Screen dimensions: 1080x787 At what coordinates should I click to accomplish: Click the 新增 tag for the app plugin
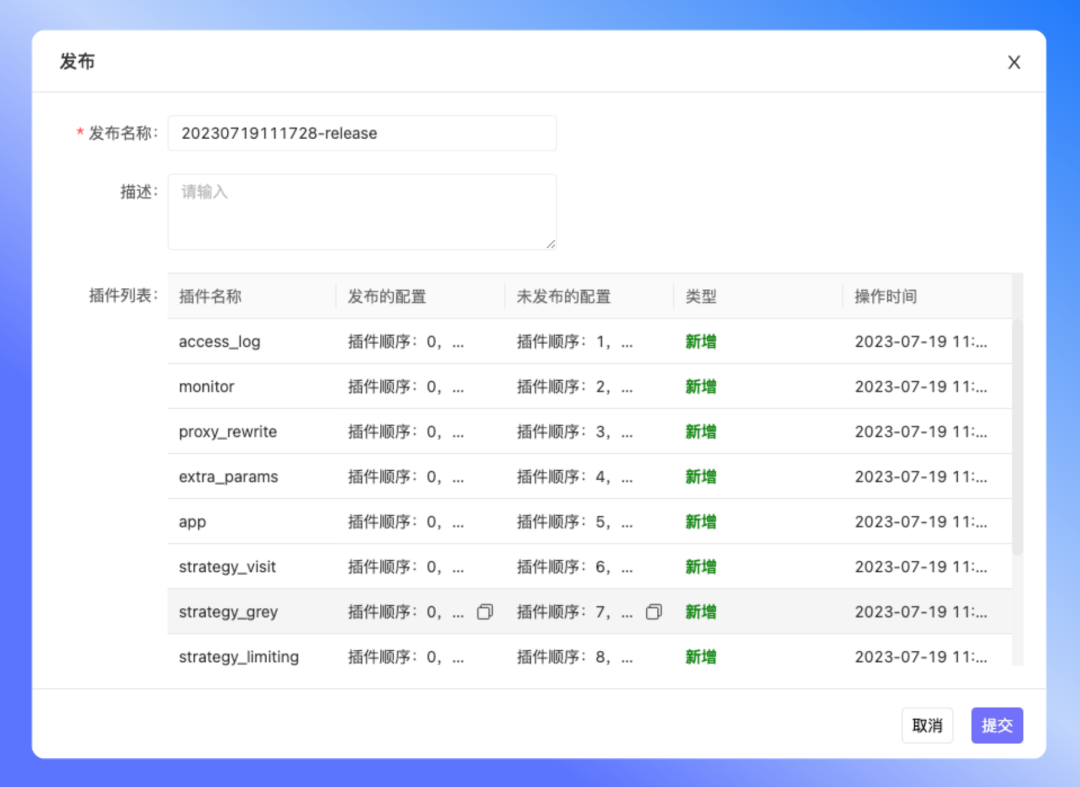700,521
